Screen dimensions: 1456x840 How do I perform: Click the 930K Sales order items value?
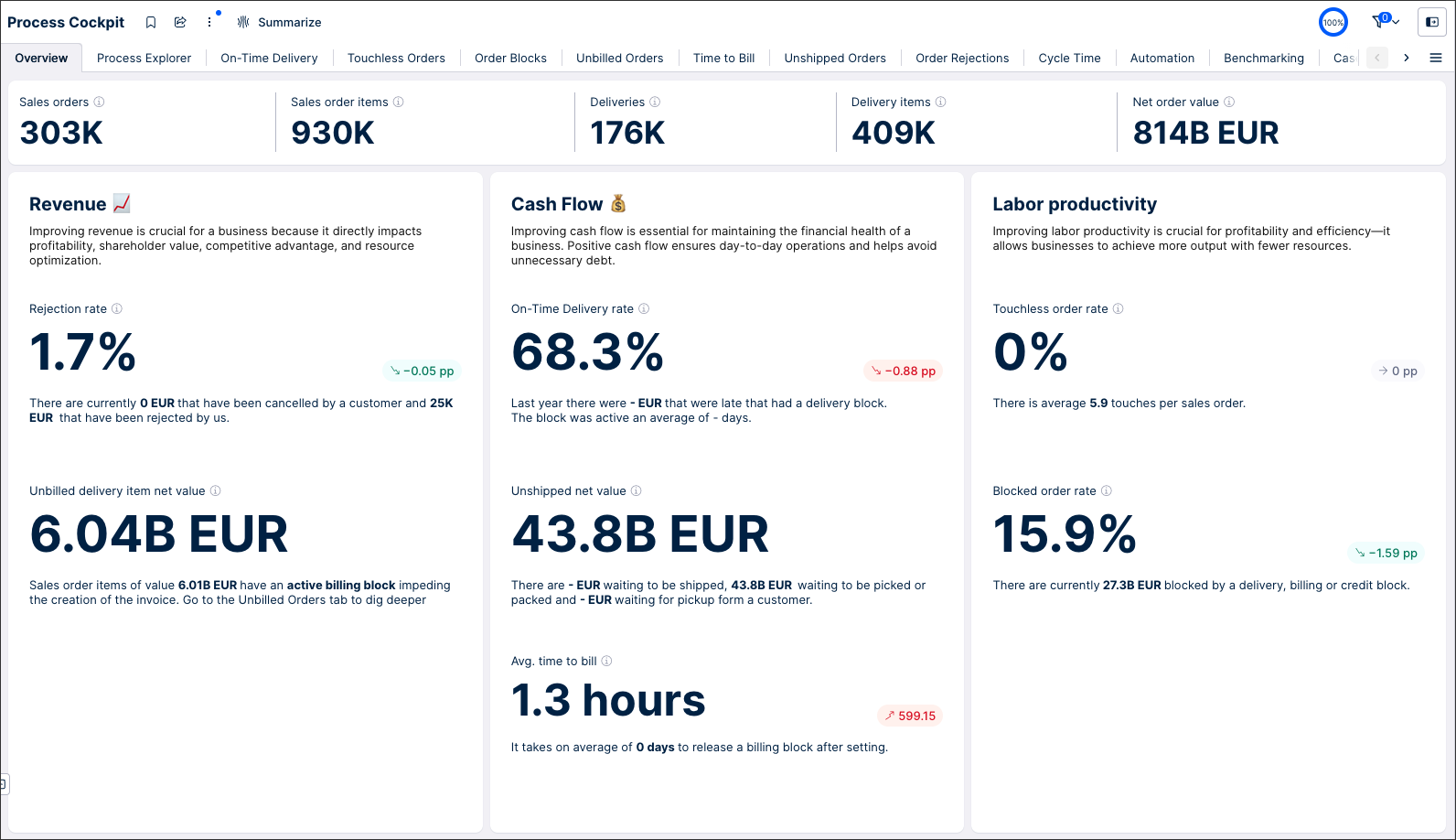click(333, 133)
